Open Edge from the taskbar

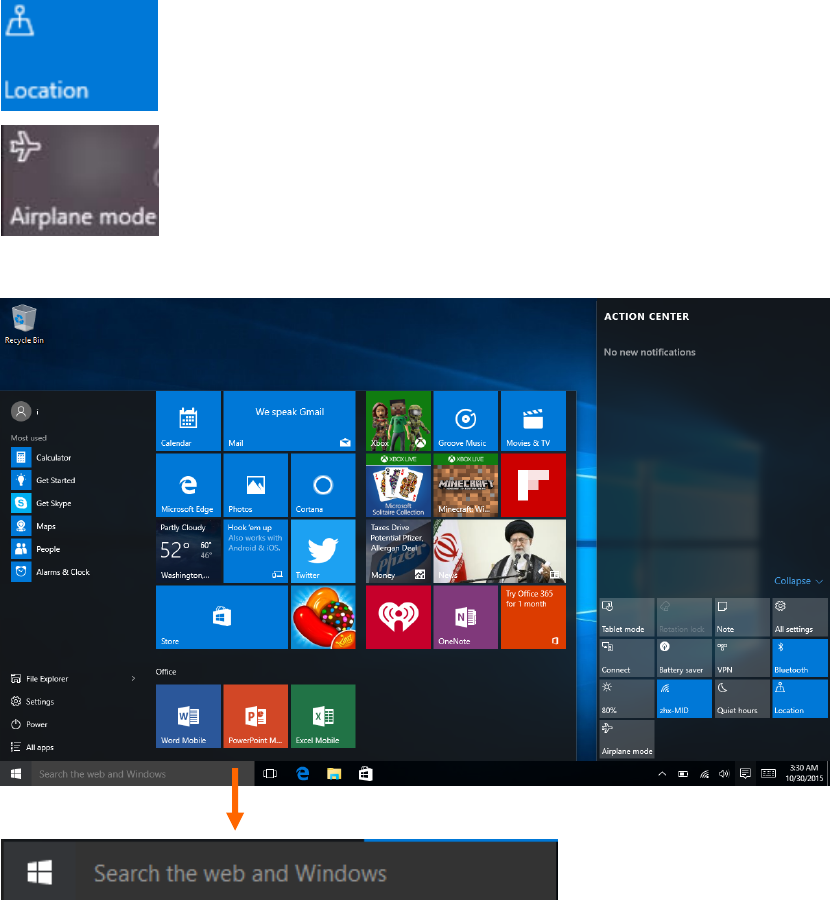pyautogui.click(x=302, y=774)
